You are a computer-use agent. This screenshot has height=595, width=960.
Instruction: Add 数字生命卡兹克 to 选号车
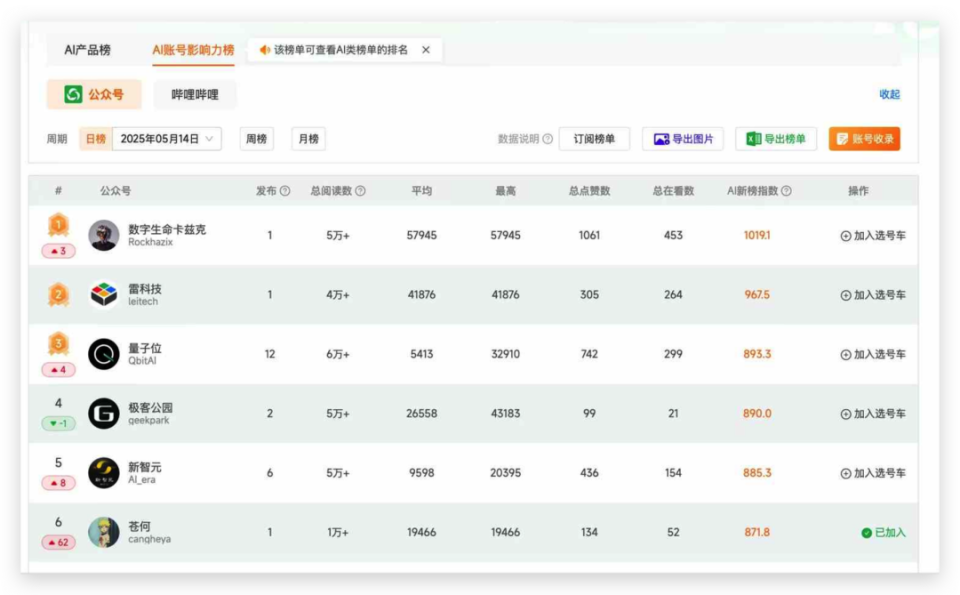[x=872, y=236]
